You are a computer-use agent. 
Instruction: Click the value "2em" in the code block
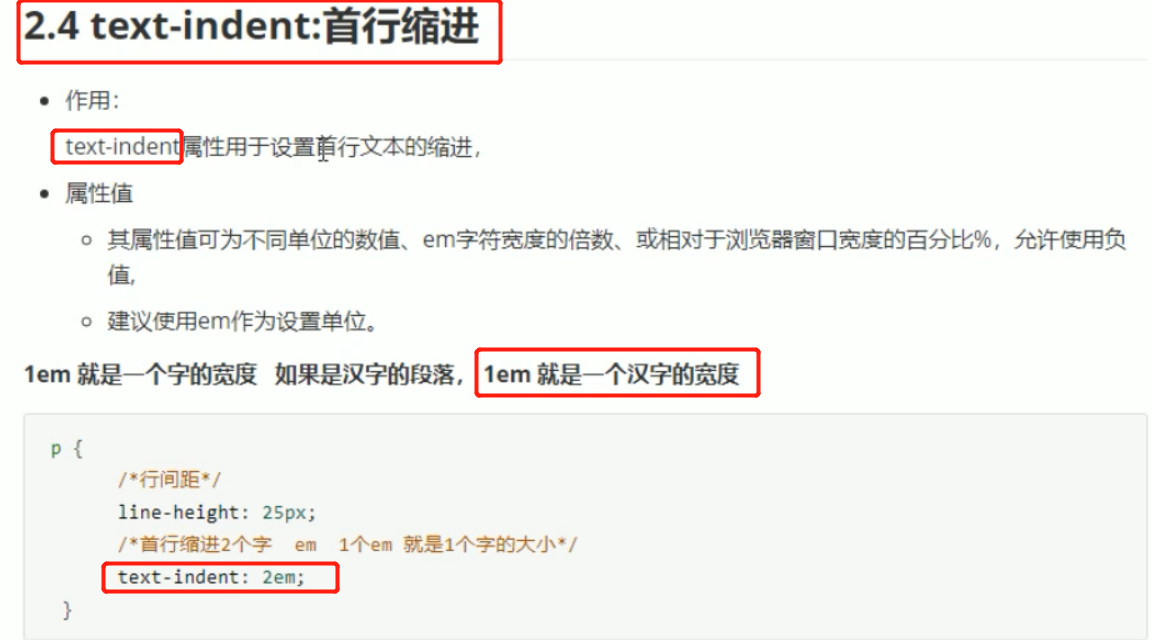point(279,577)
